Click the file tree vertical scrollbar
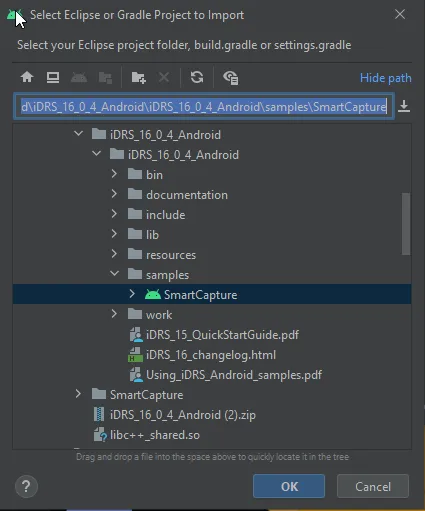425x511 pixels. coord(406,224)
